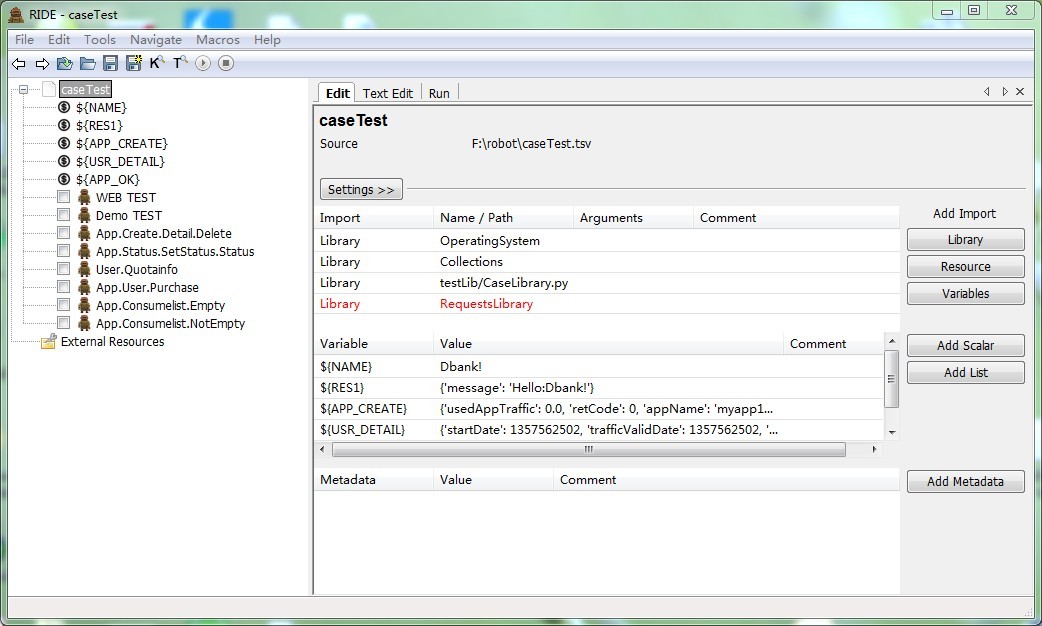Click the Save All toolbar icon
Screen dimensions: 1042x626
click(133, 64)
